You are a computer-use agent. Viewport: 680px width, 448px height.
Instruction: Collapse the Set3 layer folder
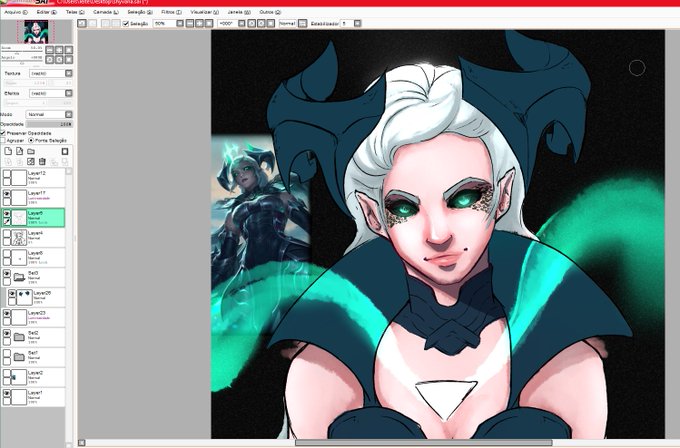click(19, 277)
